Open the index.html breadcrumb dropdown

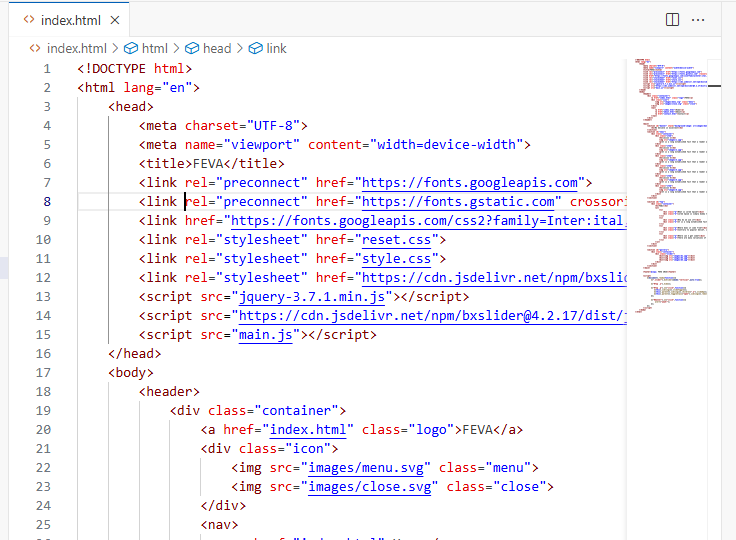pyautogui.click(x=76, y=48)
